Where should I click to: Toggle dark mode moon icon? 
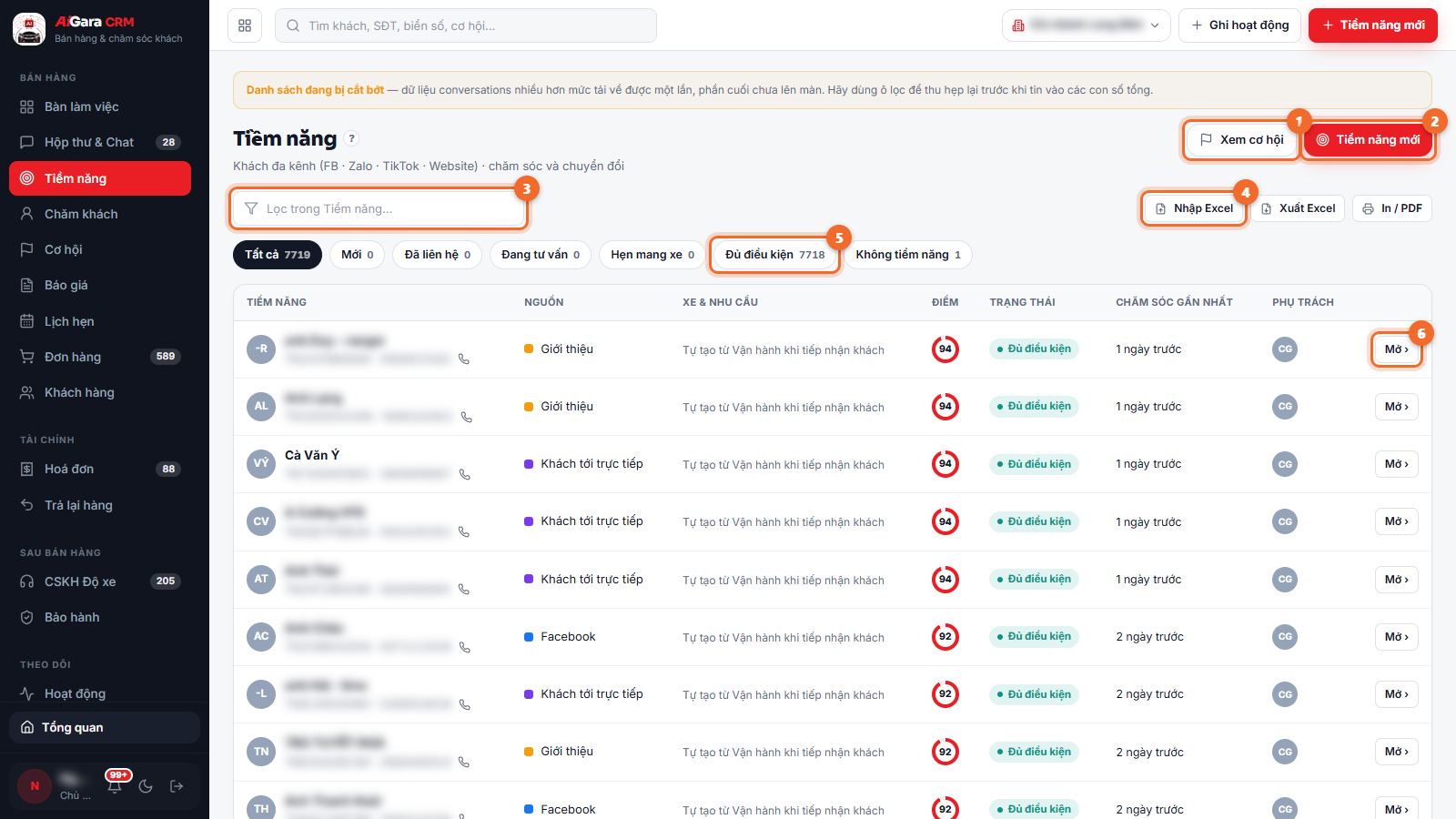click(146, 786)
